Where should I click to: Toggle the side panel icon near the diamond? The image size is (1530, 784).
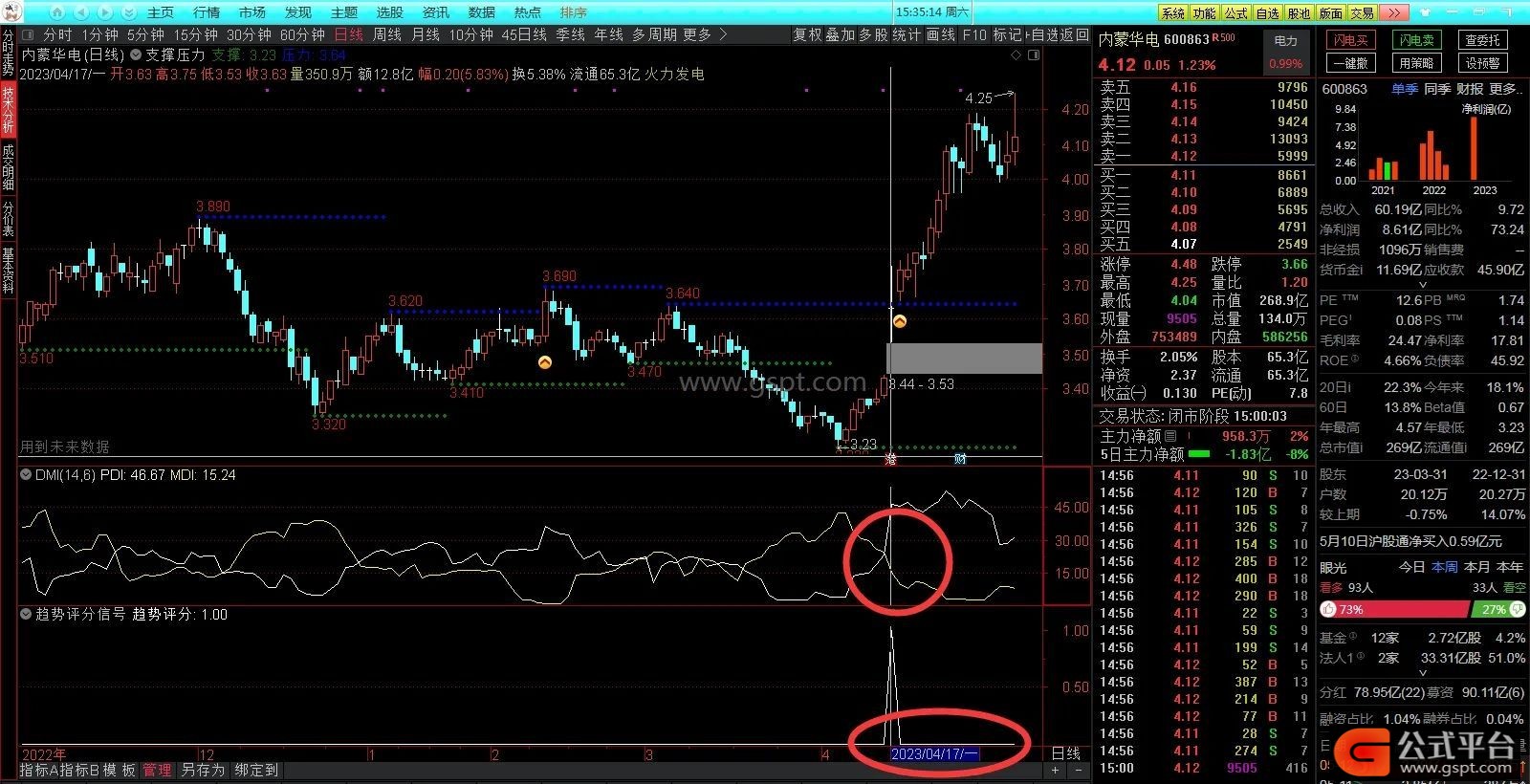(x=1034, y=55)
